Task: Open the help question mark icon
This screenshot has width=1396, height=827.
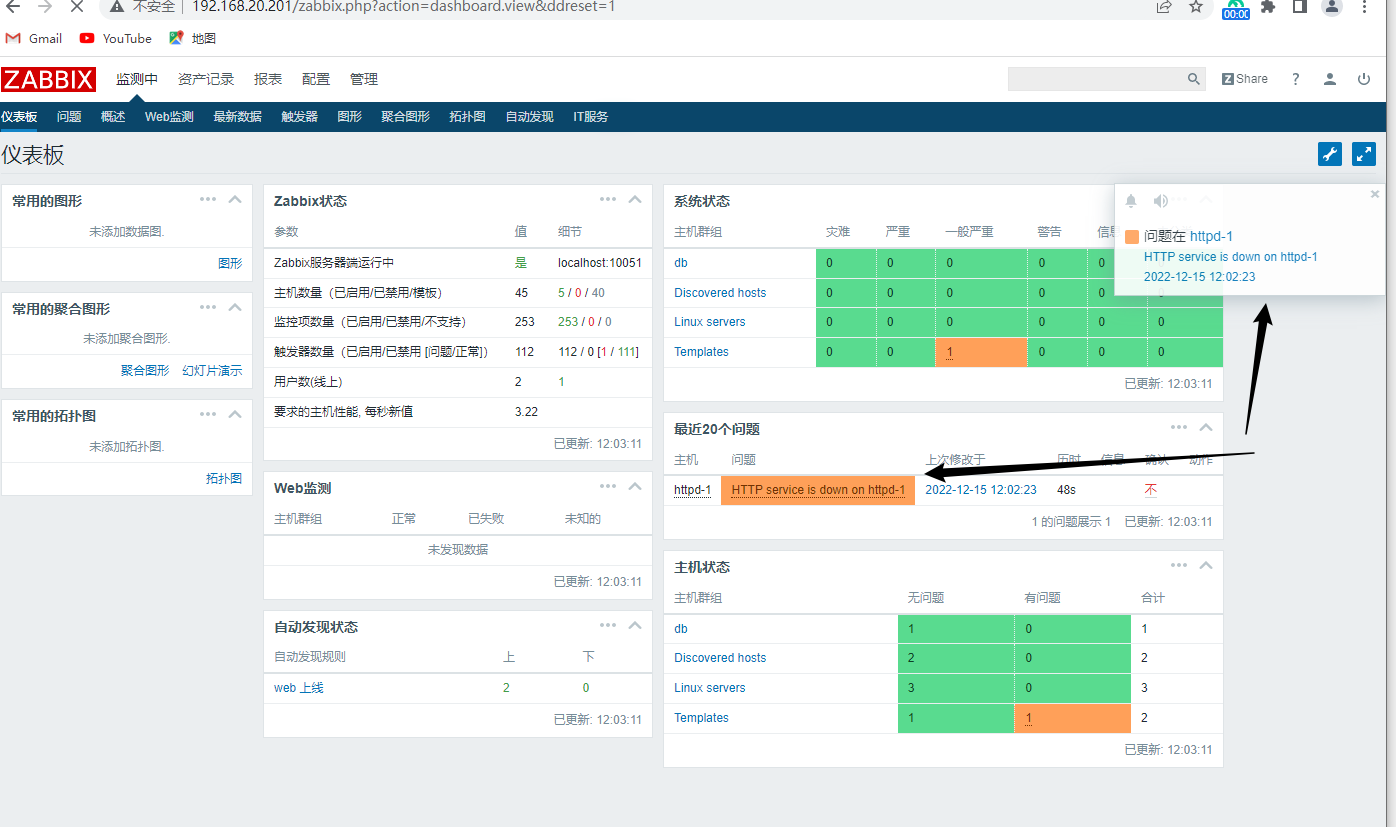Action: [1295, 79]
